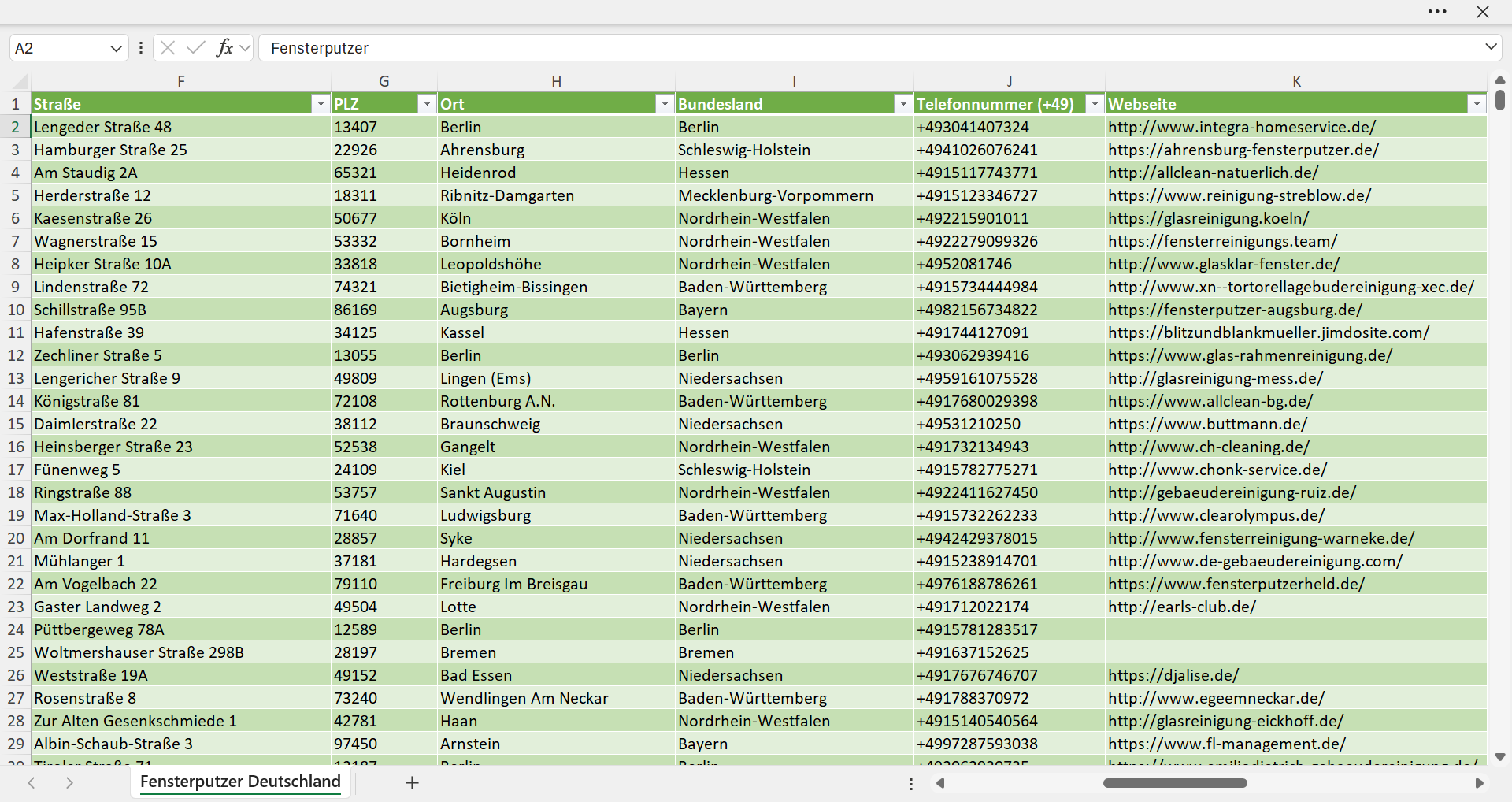Select the Gangelt cell

[556, 447]
